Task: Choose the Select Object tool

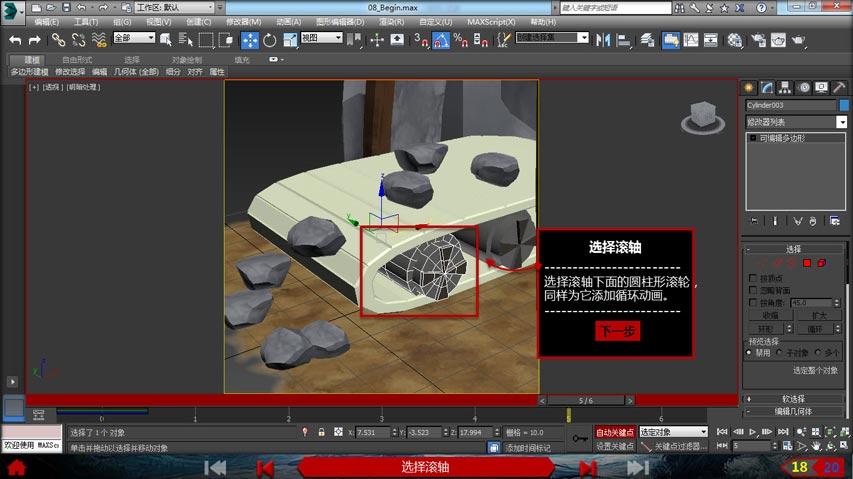Action: [x=166, y=40]
